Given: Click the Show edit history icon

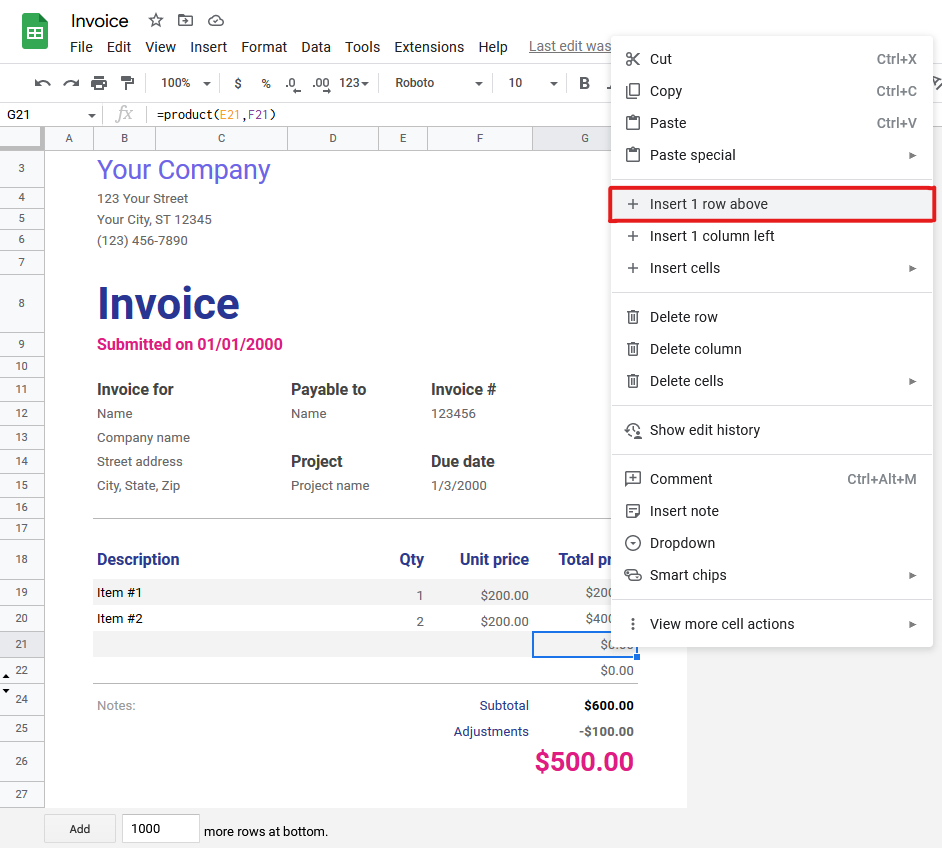Looking at the screenshot, I should tap(633, 430).
